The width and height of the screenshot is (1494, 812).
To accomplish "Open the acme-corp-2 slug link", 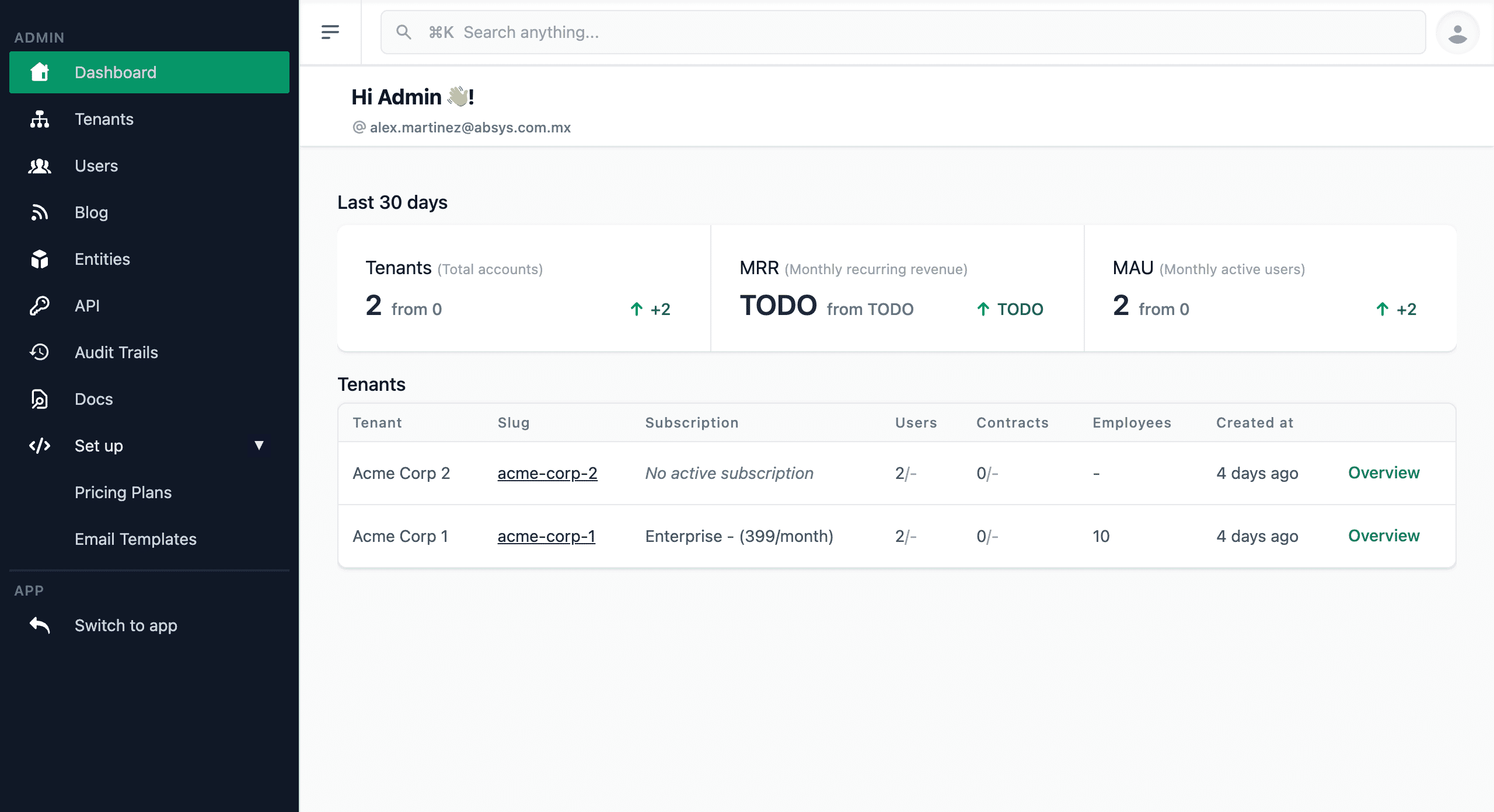I will (547, 473).
